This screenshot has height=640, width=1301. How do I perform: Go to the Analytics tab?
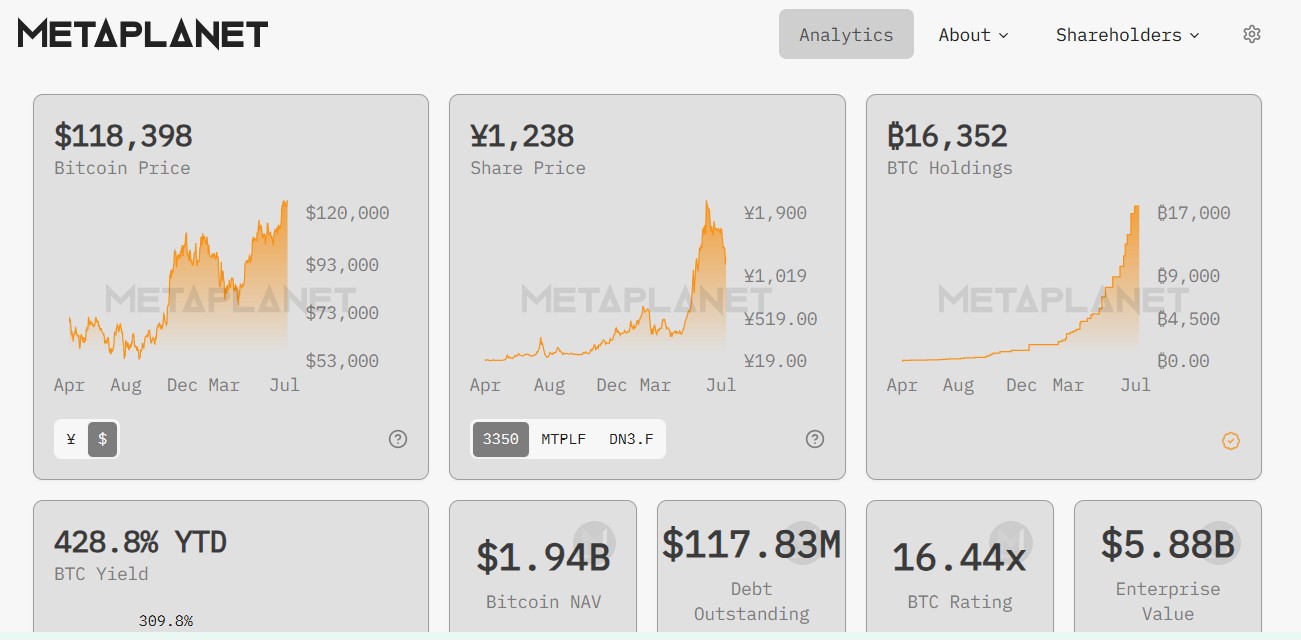point(846,34)
